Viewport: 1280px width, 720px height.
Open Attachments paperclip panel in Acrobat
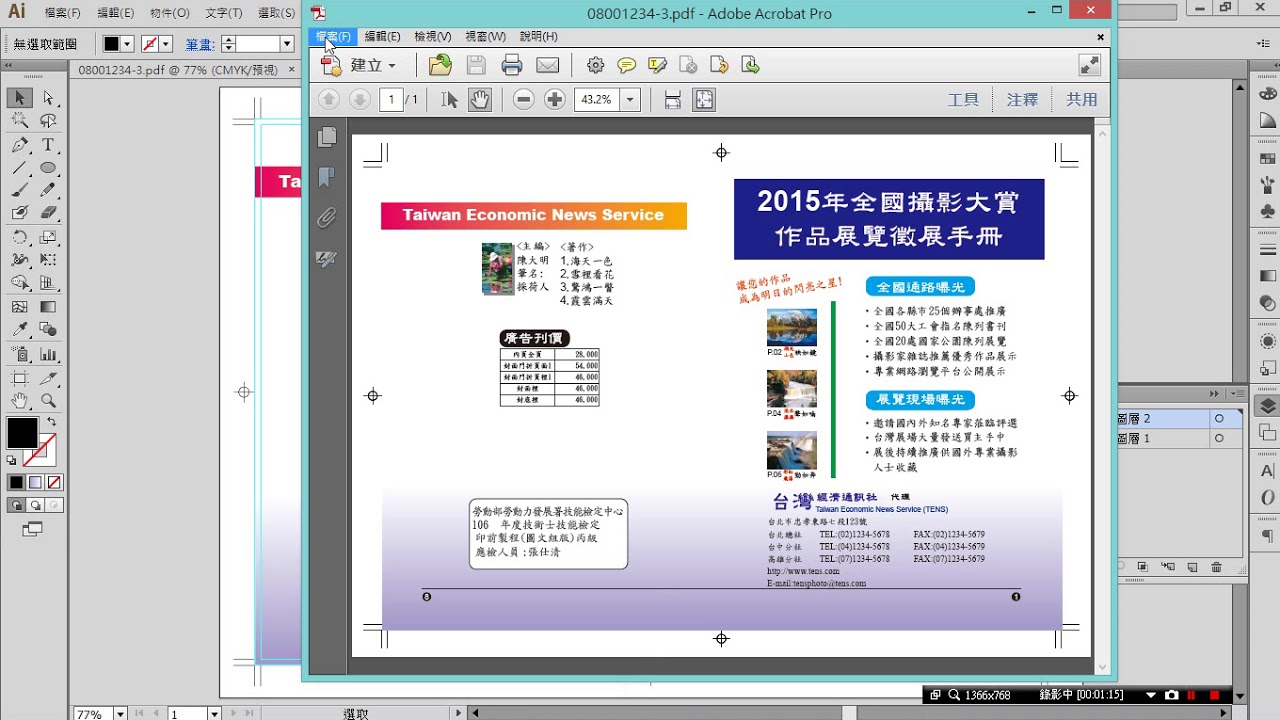tap(326, 218)
